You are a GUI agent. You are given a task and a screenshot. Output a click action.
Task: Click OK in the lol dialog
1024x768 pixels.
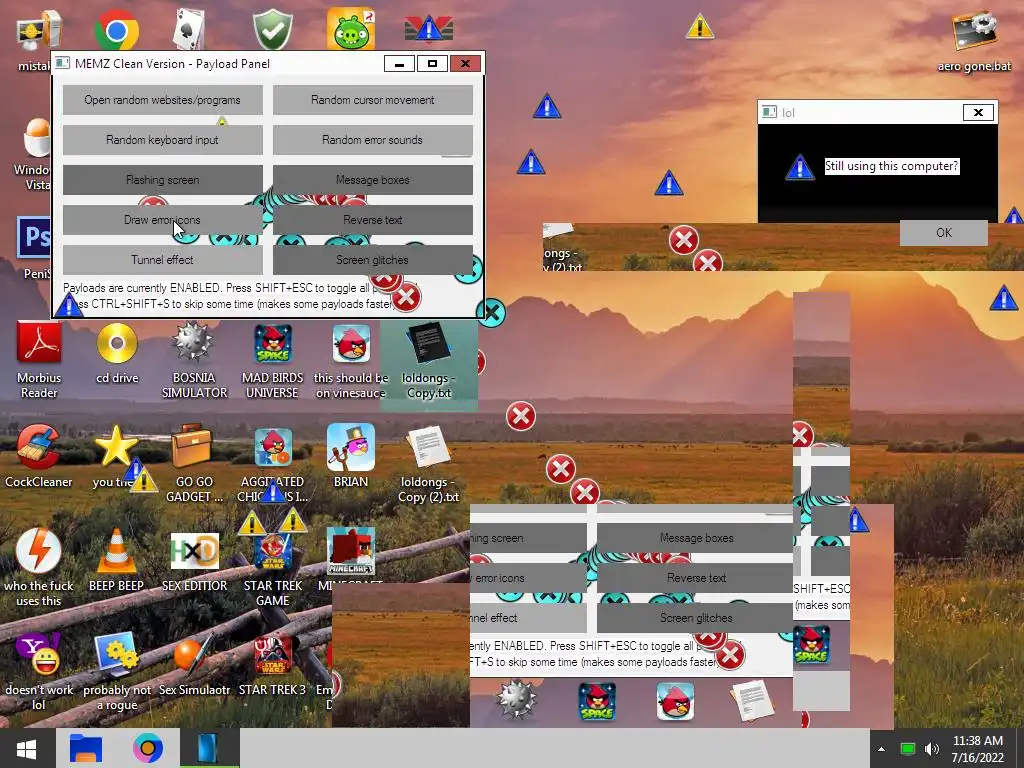click(944, 232)
